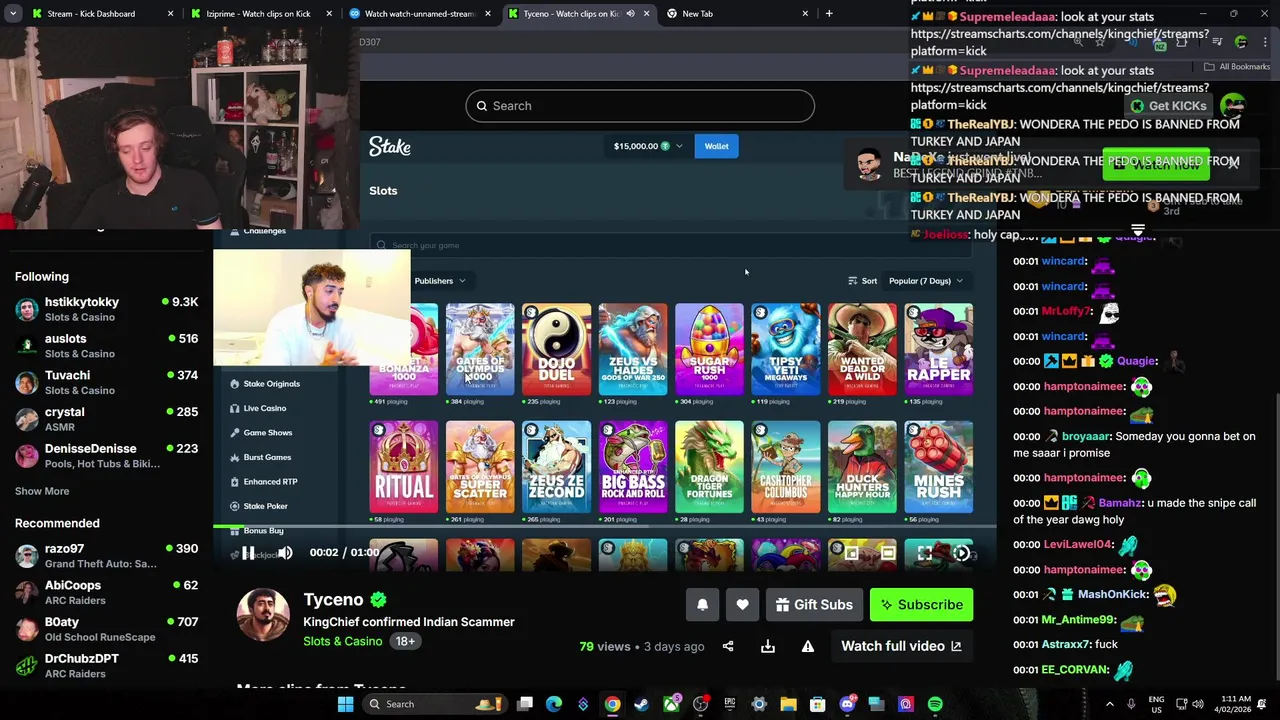Image resolution: width=1280 pixels, height=720 pixels.
Task: Toggle theater mode on video player
Action: (x=888, y=553)
